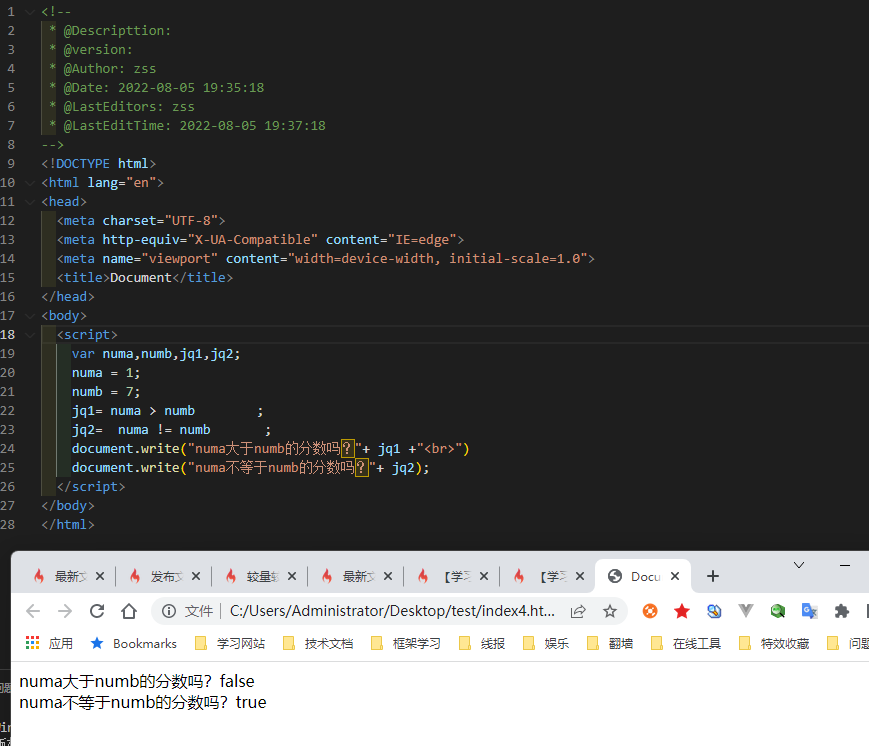Viewport: 869px width, 746px height.
Task: Open the 在线工具 bookmark folder
Action: (686, 643)
